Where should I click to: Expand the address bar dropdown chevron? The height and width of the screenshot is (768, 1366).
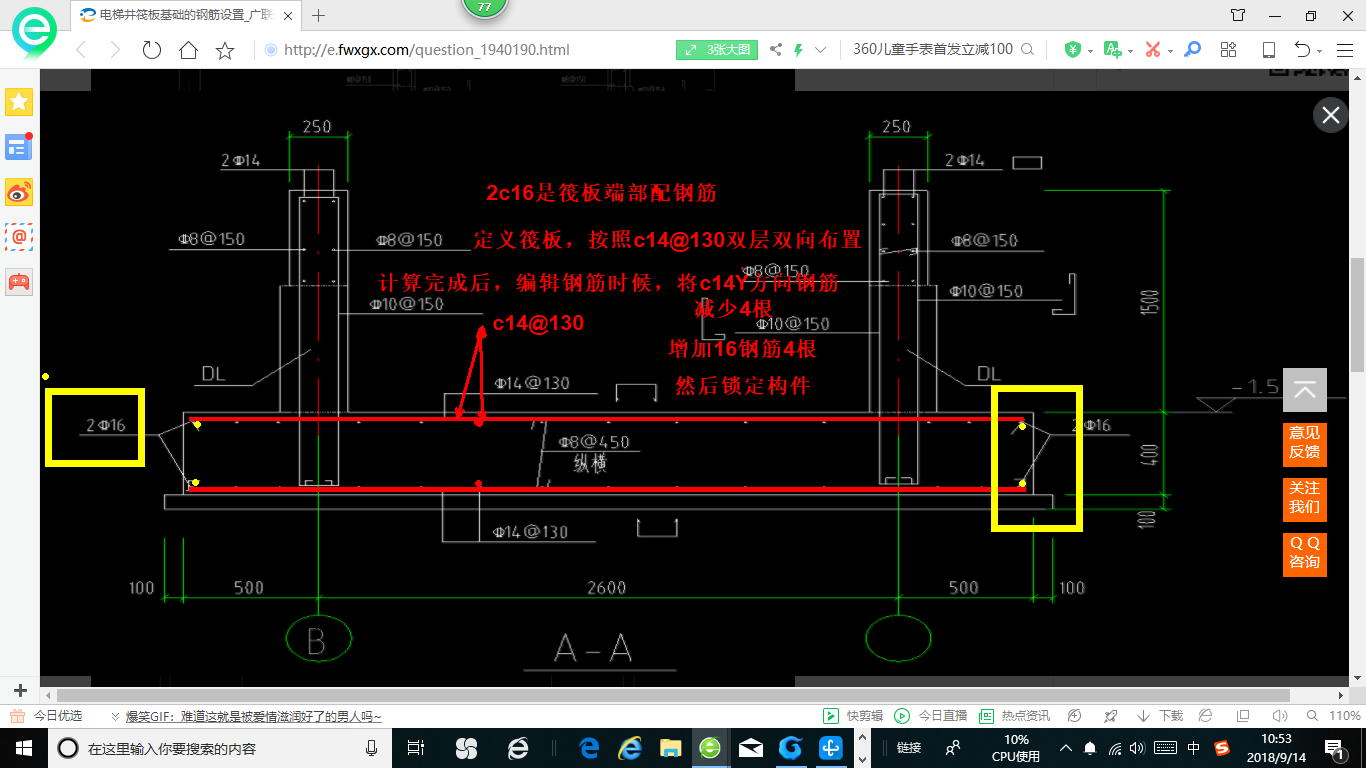821,50
